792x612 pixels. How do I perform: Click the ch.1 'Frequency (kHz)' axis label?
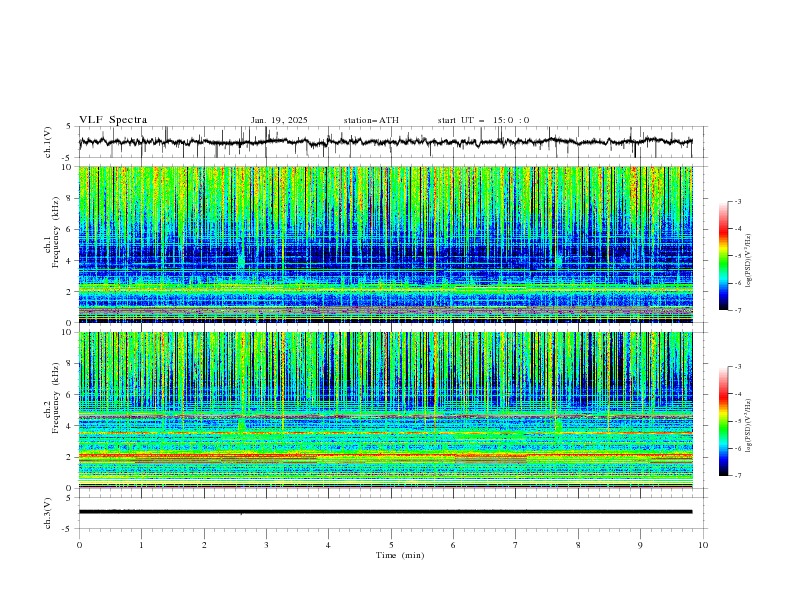click(55, 233)
